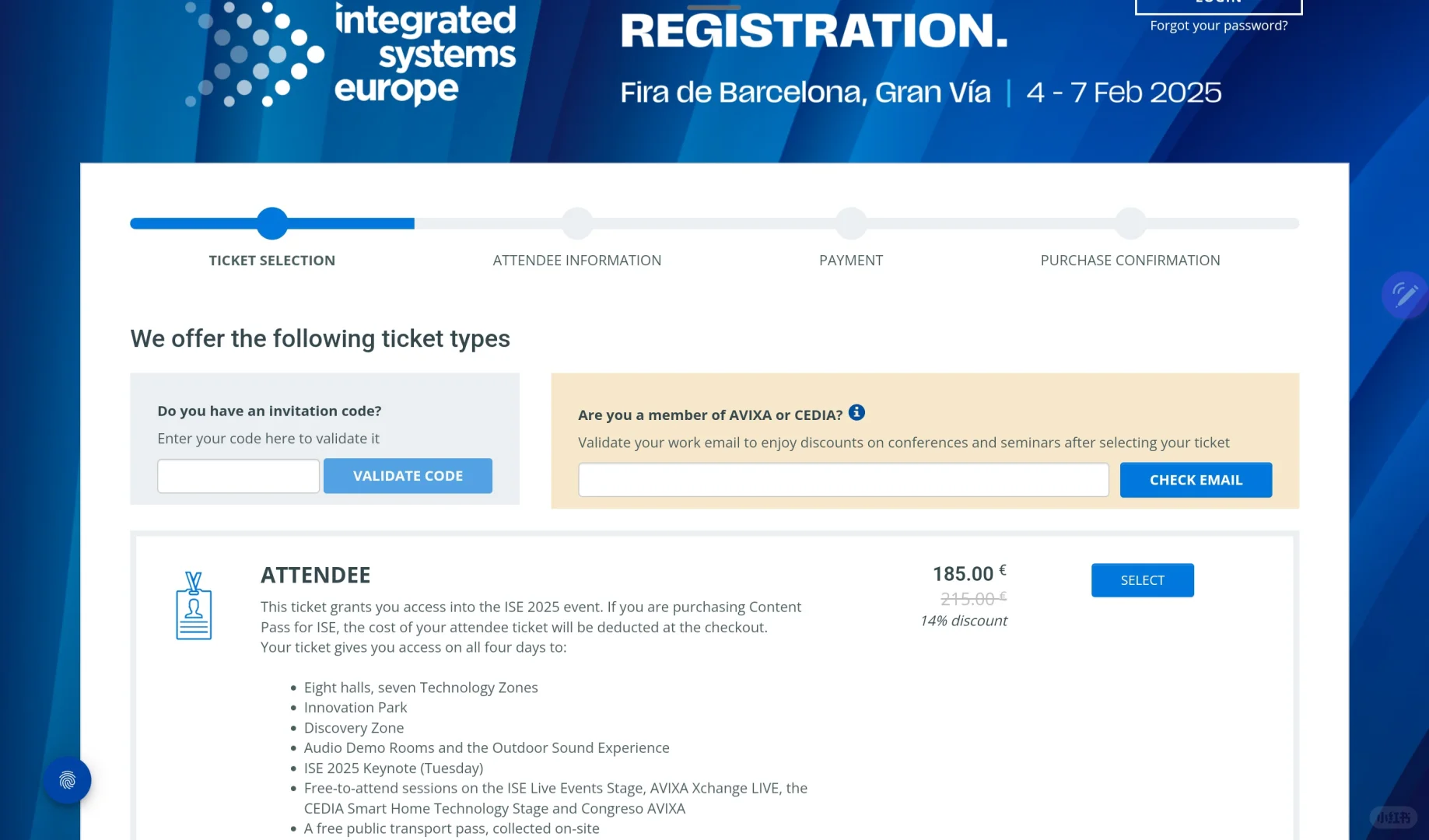This screenshot has width=1429, height=840.
Task: Click the 'Fira de Barcelona, Gran Vía' venue text
Action: coord(805,93)
